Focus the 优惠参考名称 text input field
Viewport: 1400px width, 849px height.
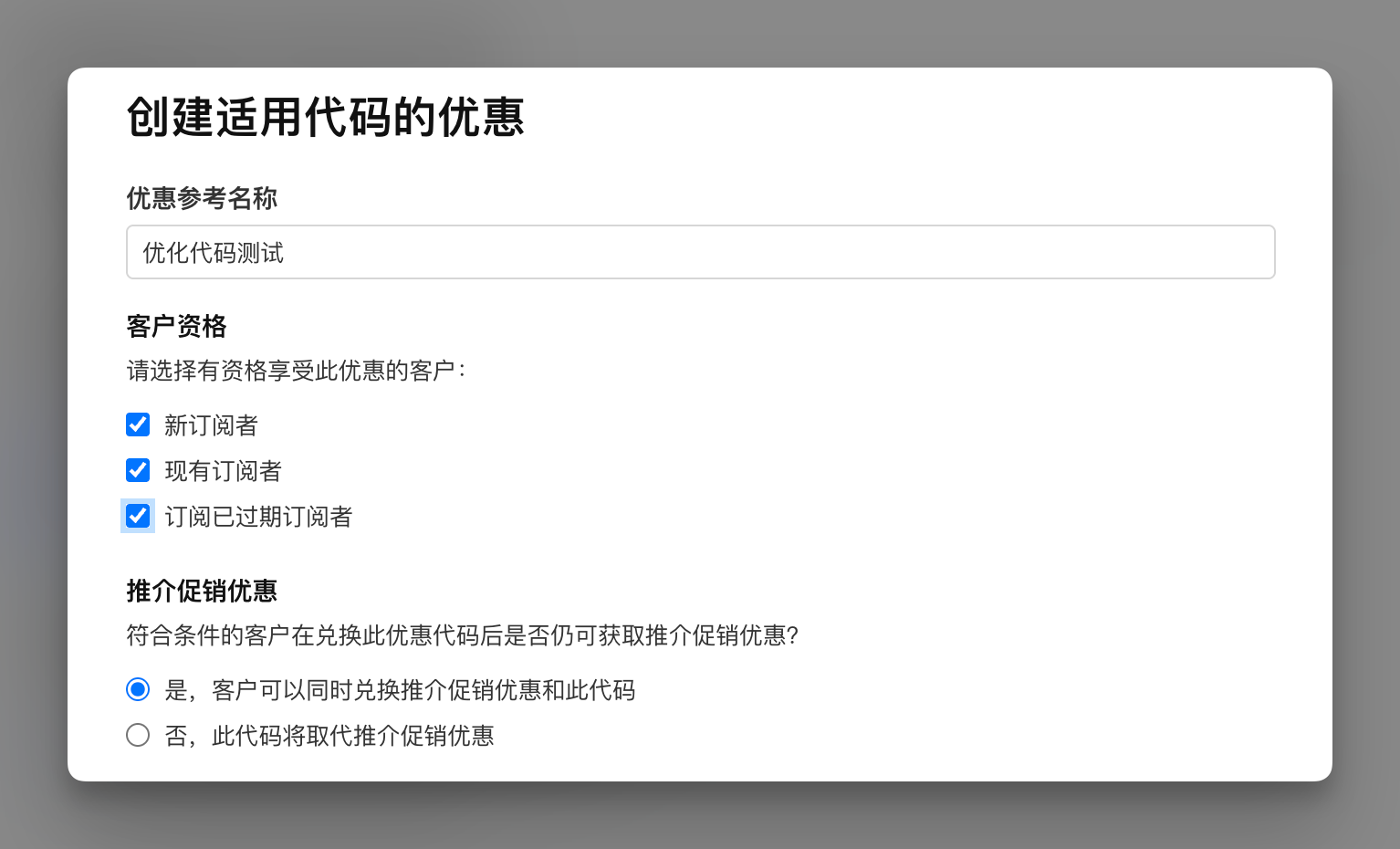click(776, 252)
